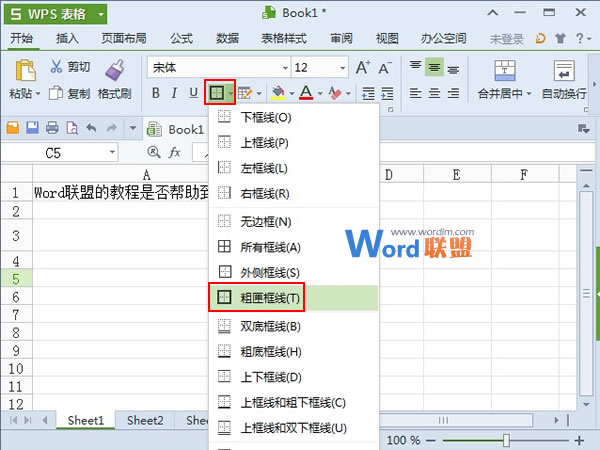
Task: Open the font name 宋体 dropdown
Action: (x=285, y=68)
